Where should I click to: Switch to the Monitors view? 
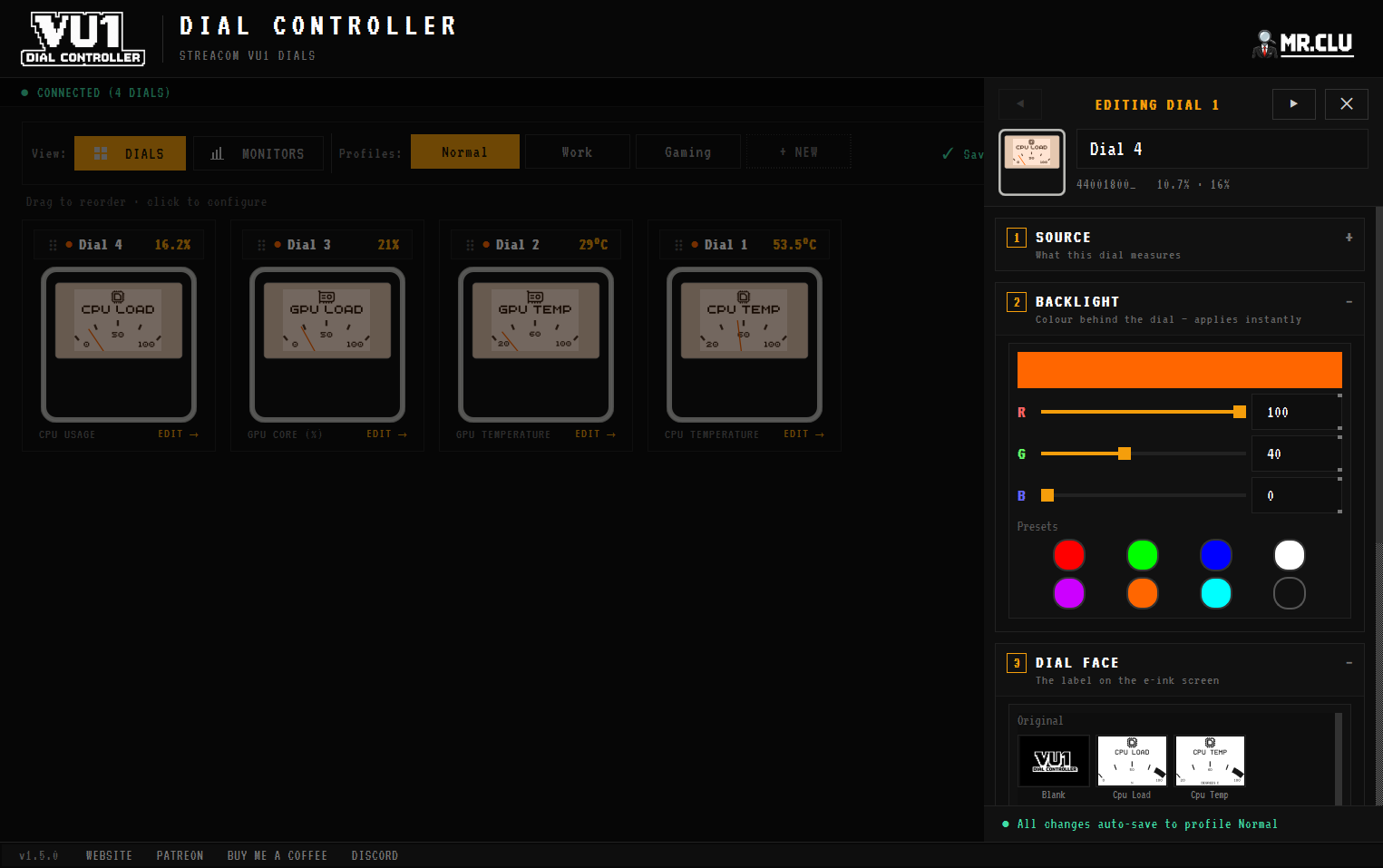[x=258, y=153]
